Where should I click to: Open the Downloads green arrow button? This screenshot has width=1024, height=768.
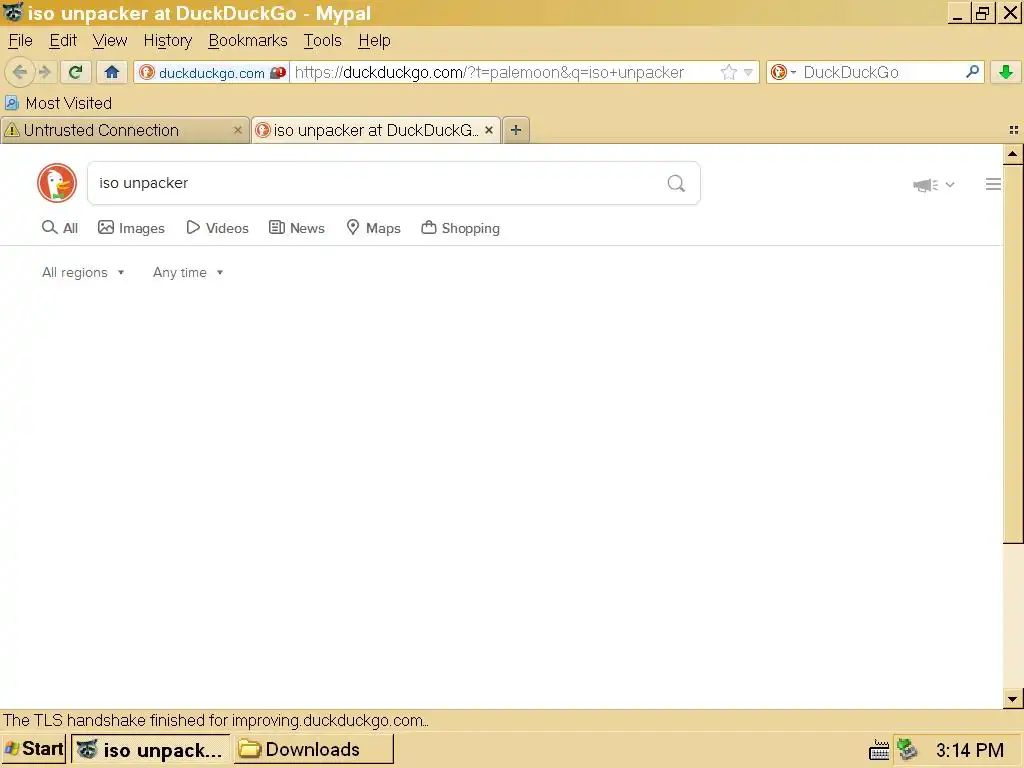tap(1006, 72)
